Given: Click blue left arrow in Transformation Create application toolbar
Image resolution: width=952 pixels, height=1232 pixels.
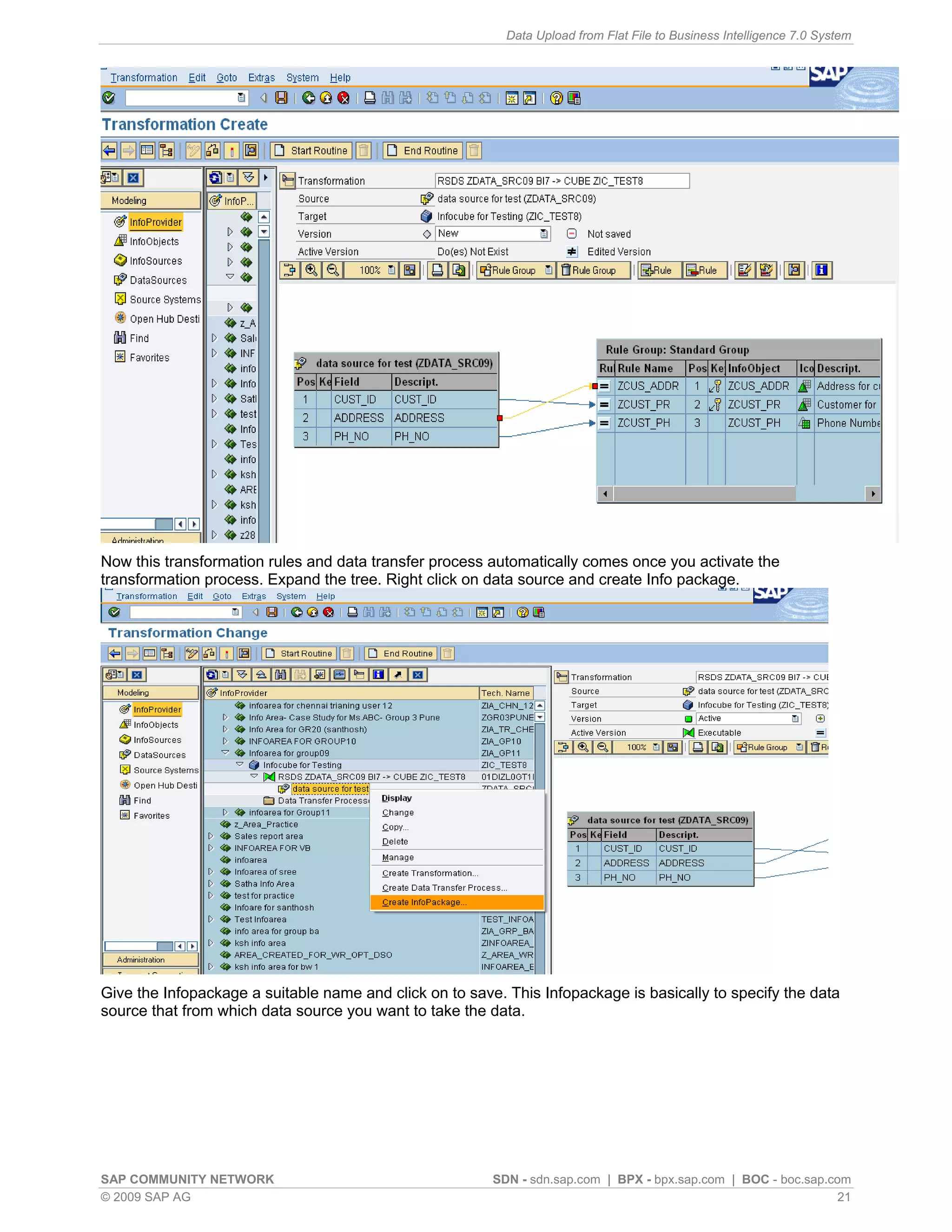Looking at the screenshot, I should pyautogui.click(x=109, y=151).
